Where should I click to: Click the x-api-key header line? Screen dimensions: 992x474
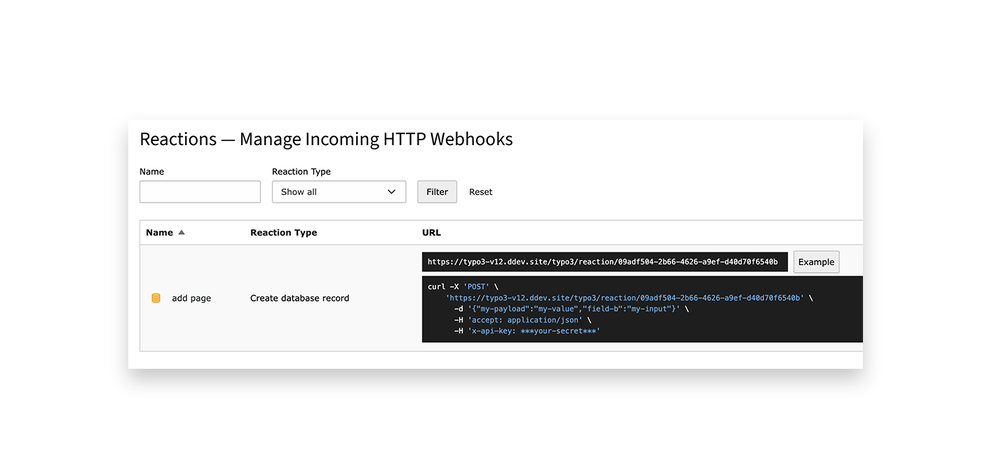pyautogui.click(x=527, y=330)
